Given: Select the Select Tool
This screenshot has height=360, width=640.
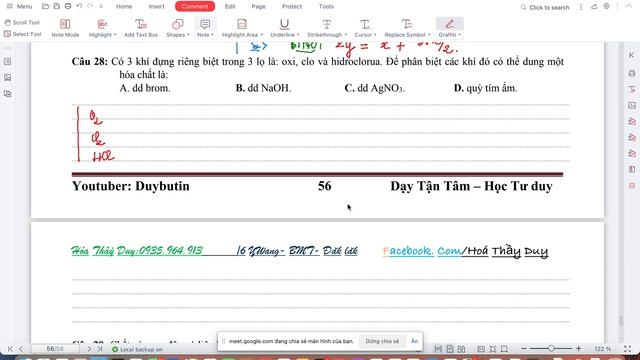Looking at the screenshot, I should (x=22, y=34).
